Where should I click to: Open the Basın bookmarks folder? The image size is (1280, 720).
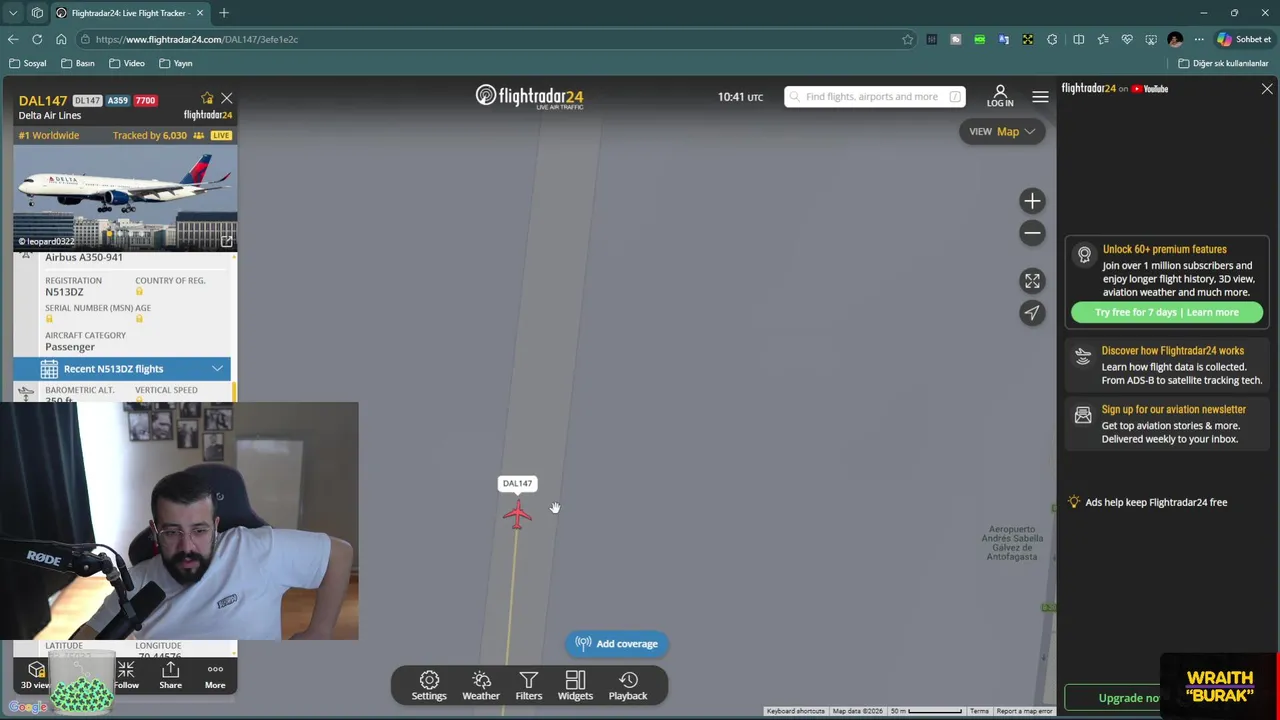(x=78, y=63)
